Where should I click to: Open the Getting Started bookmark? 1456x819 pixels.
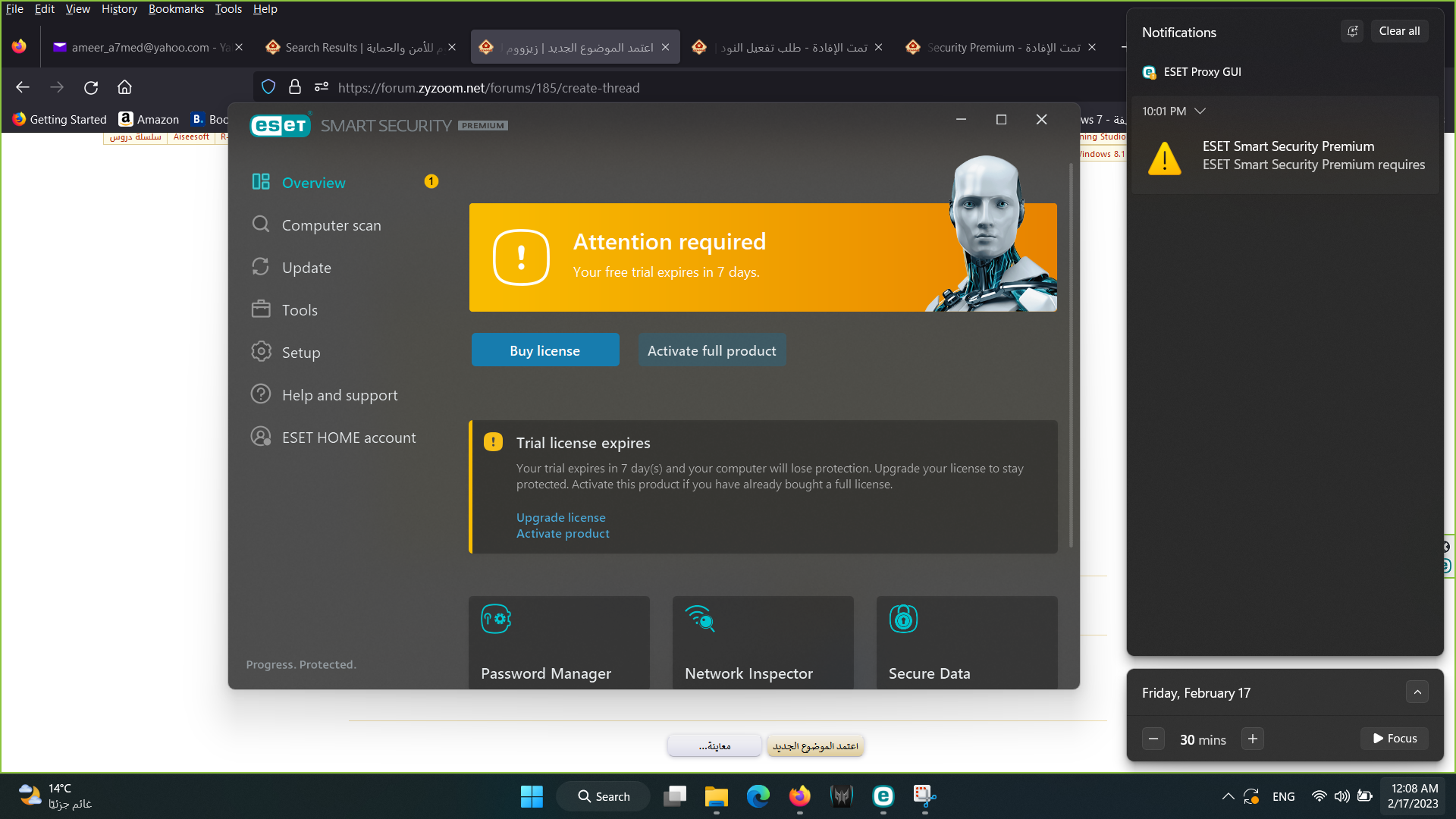click(60, 119)
